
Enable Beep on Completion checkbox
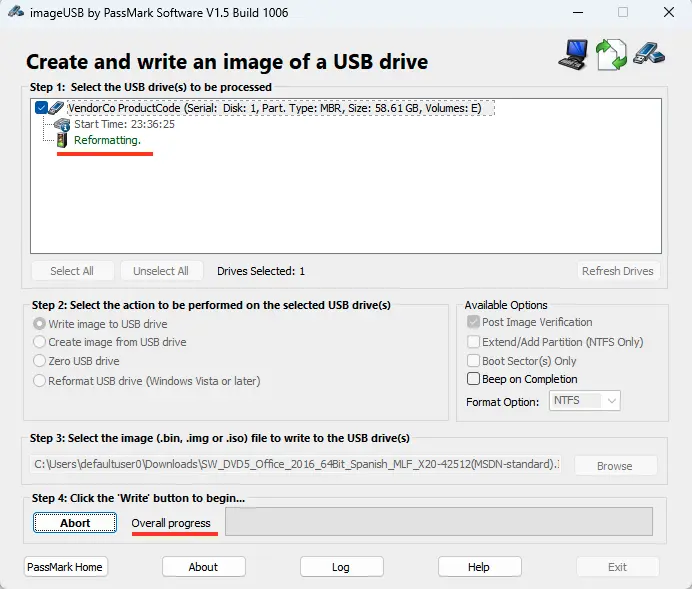tap(473, 379)
